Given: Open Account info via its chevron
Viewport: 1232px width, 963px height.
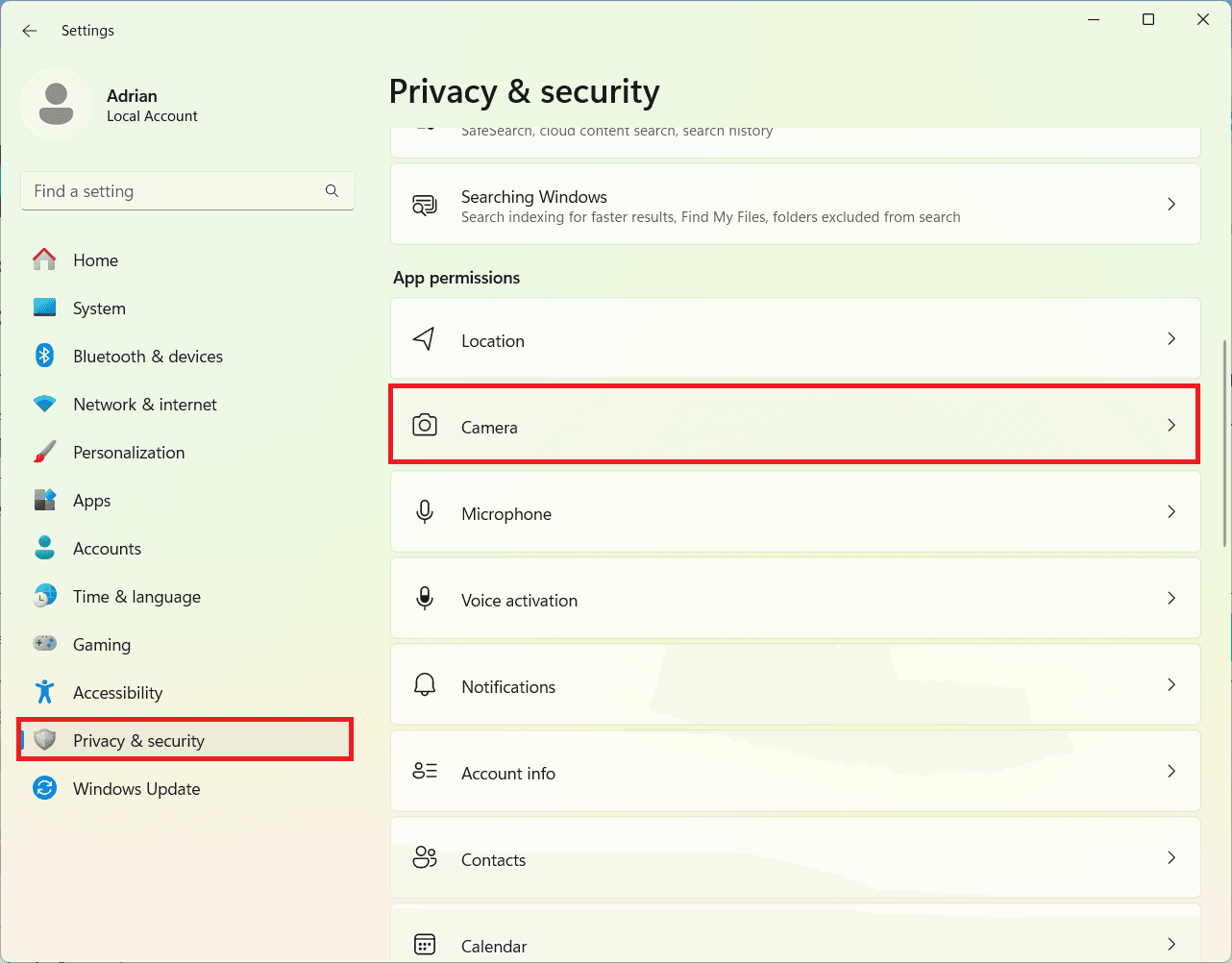Looking at the screenshot, I should coord(1171,771).
